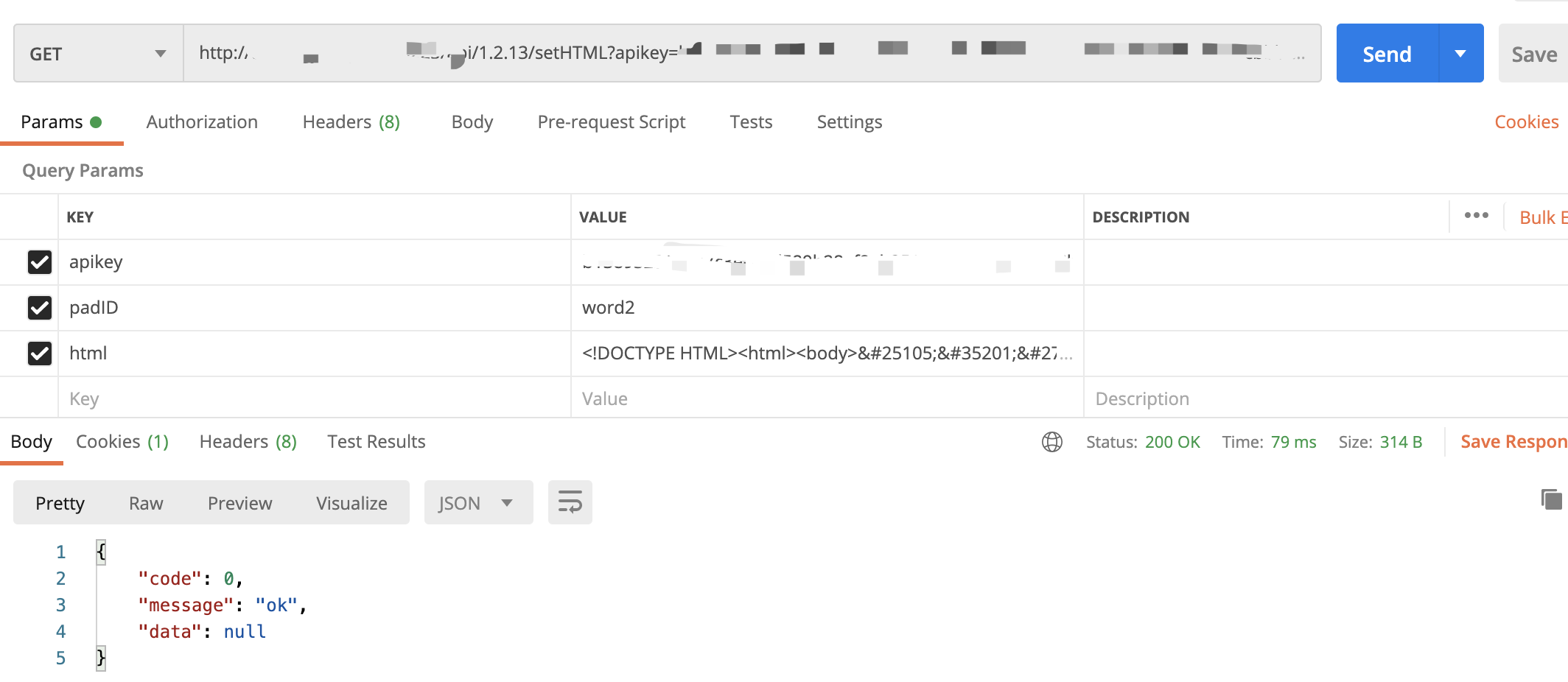Screen dimensions: 1568x682
Task: Open query params options via ellipsis icon
Action: click(1476, 216)
